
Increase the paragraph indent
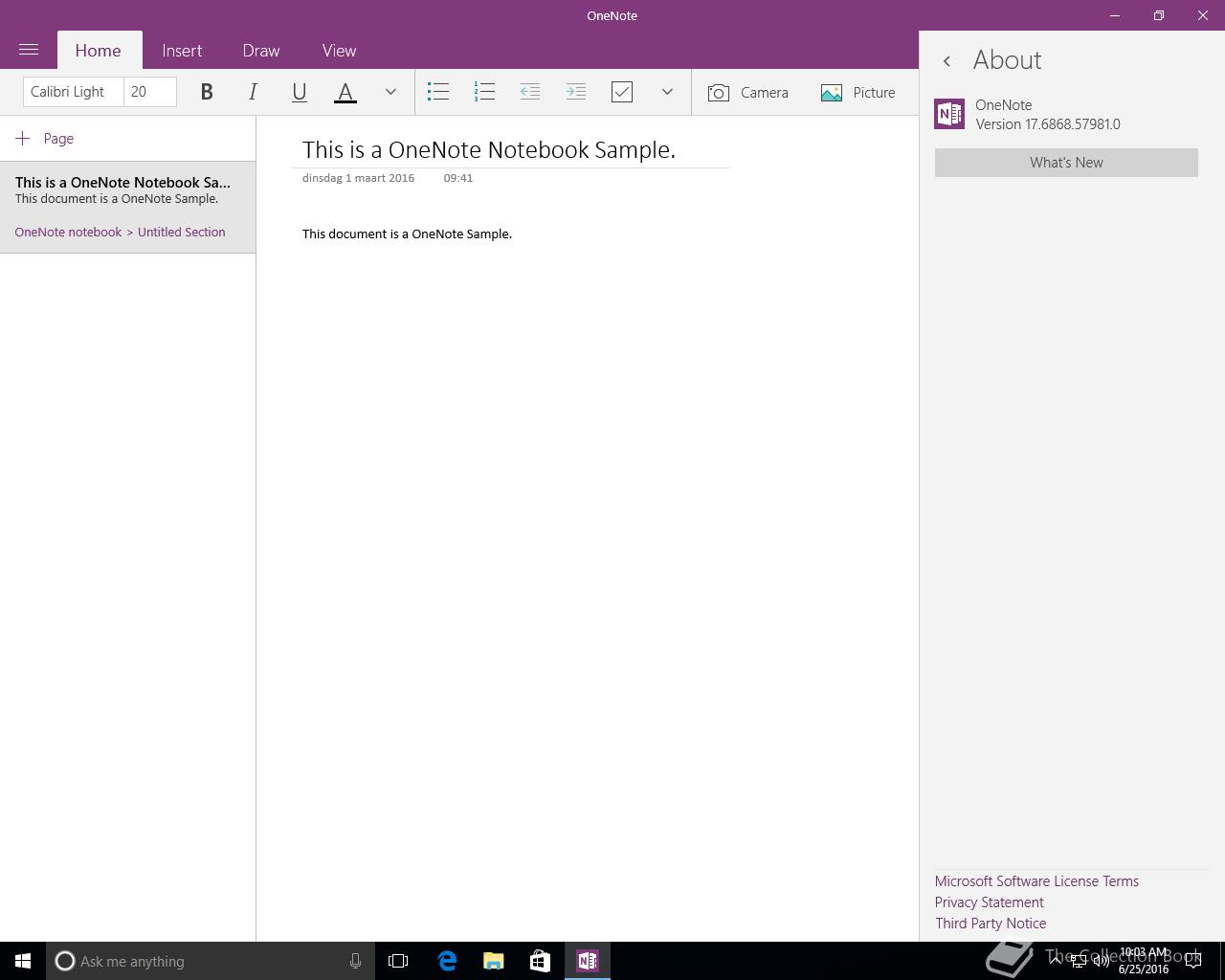point(576,92)
